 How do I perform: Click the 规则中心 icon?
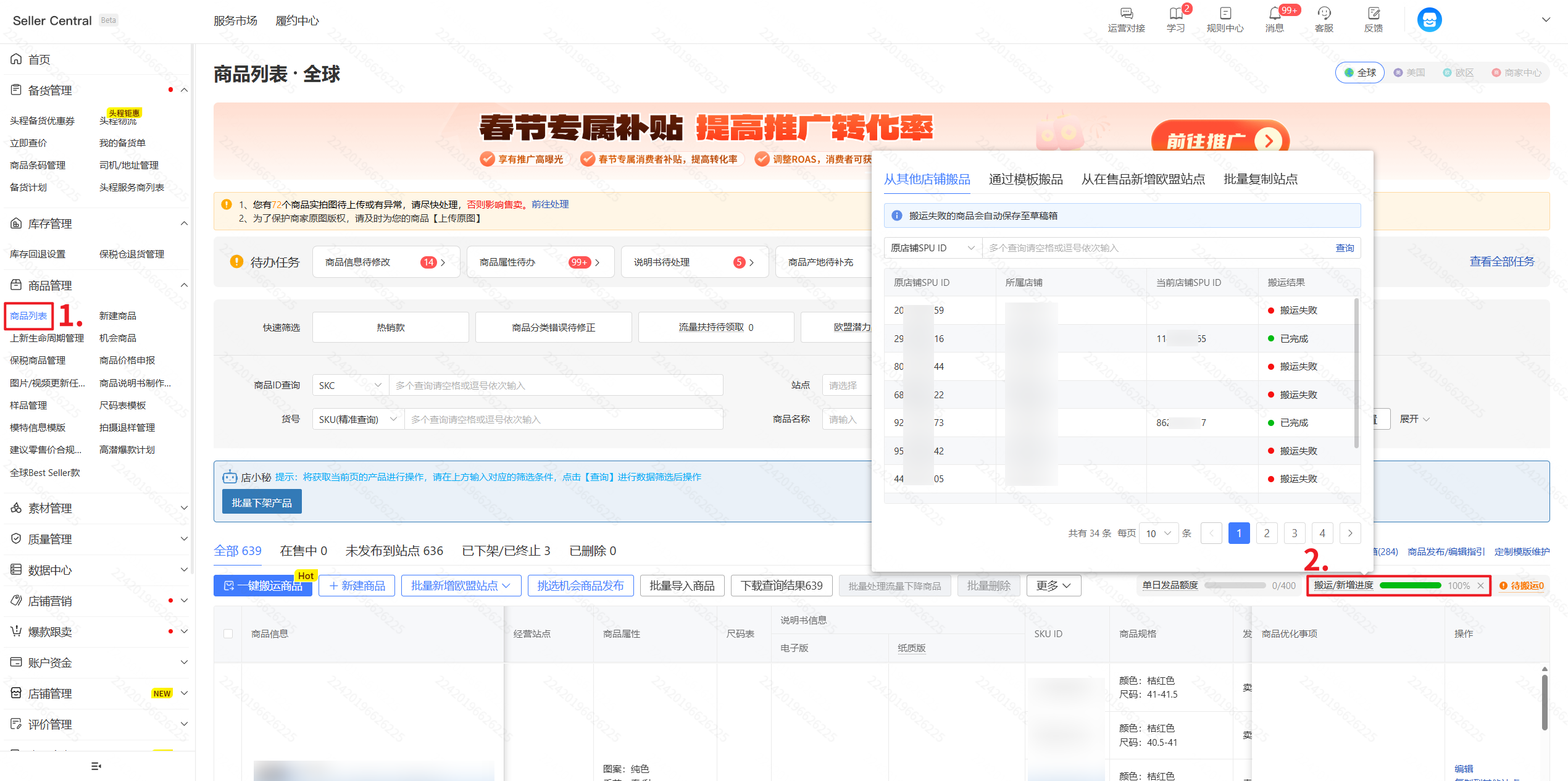point(1225,14)
